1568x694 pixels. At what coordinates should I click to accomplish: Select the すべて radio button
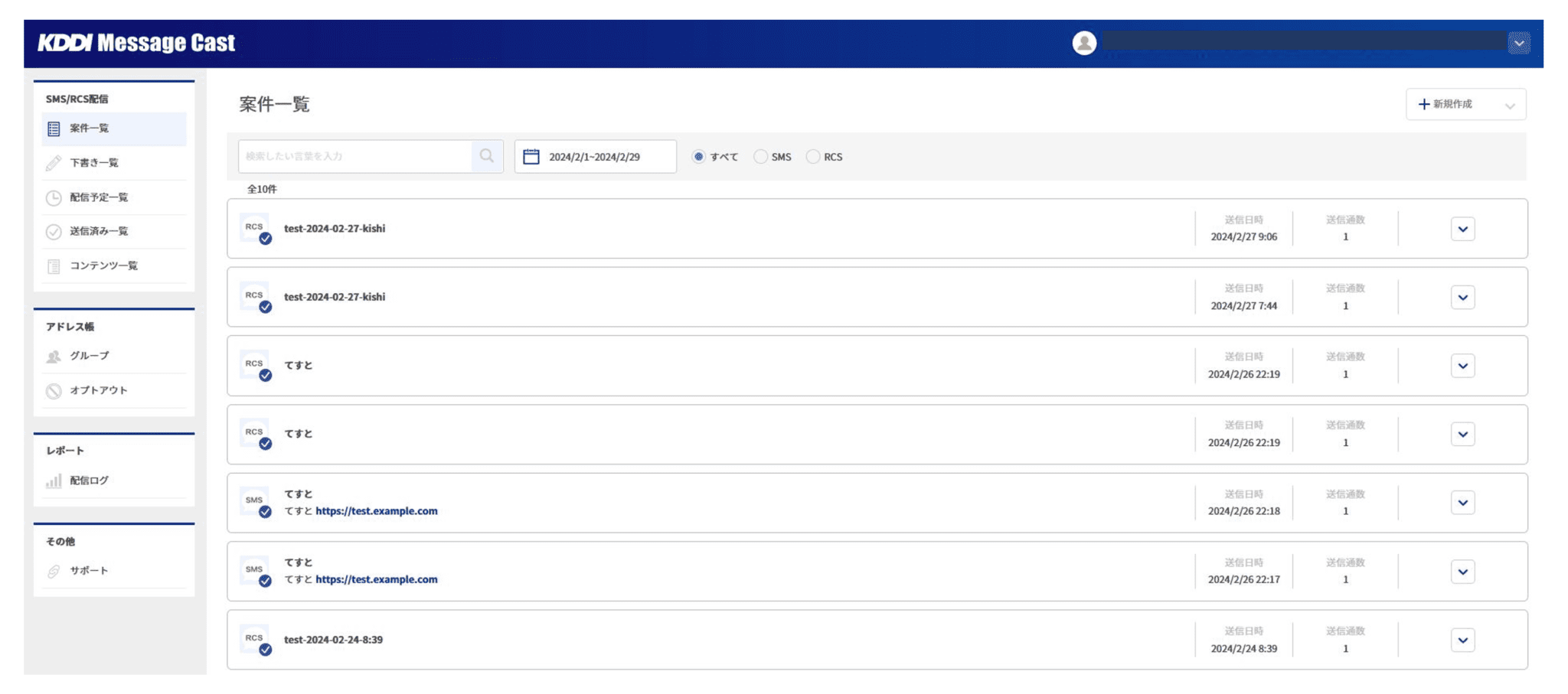click(x=698, y=157)
